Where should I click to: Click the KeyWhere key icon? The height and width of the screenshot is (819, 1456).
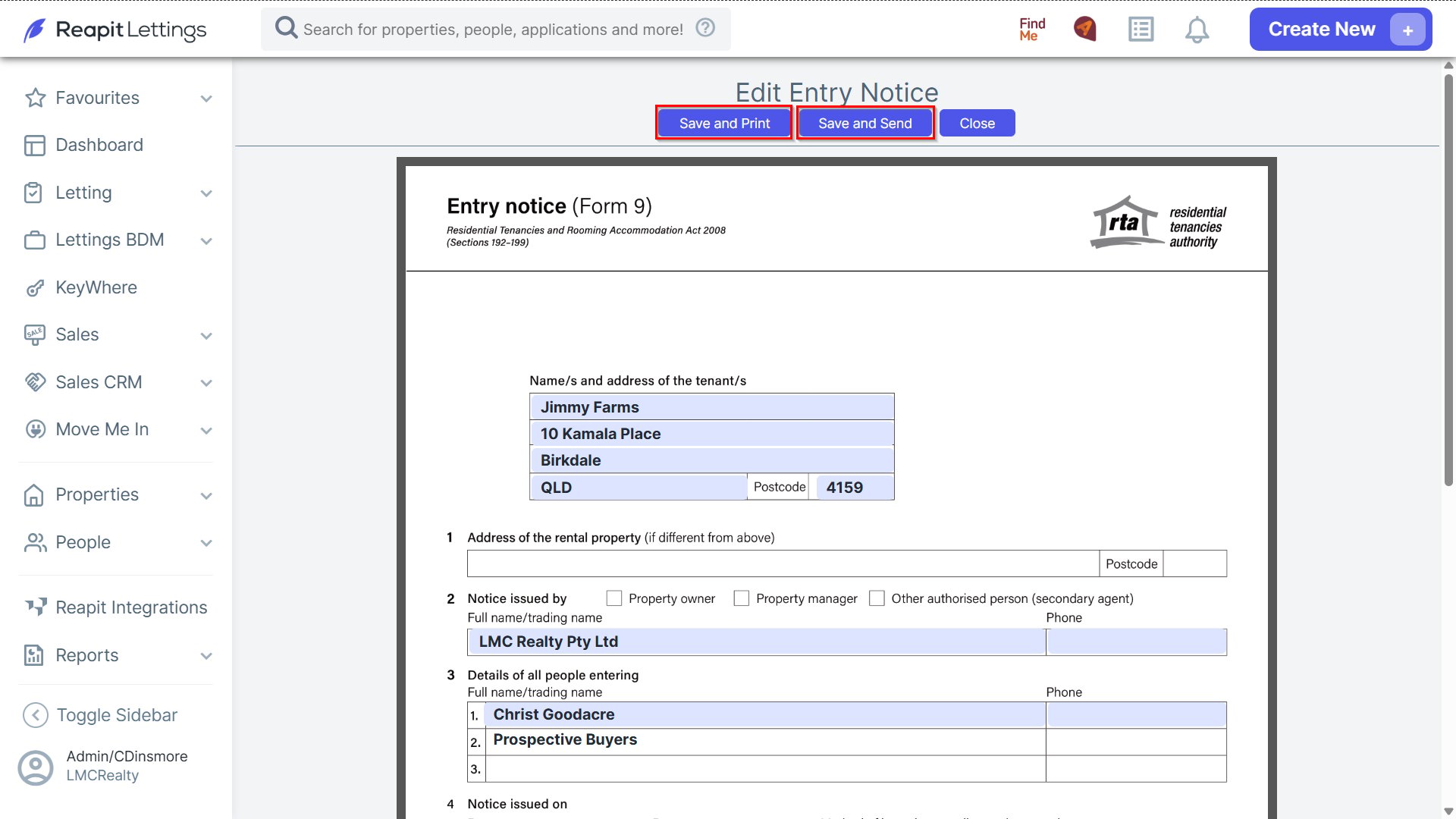pos(35,288)
